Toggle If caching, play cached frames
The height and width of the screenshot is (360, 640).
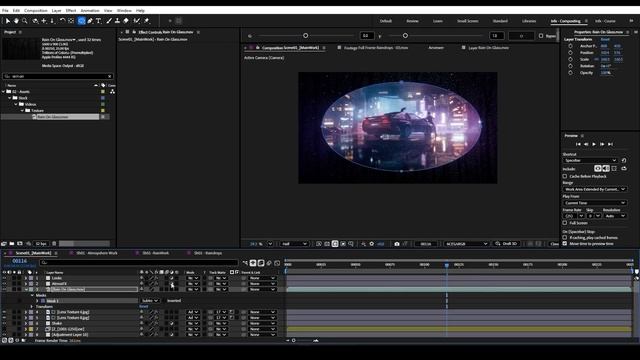point(565,238)
